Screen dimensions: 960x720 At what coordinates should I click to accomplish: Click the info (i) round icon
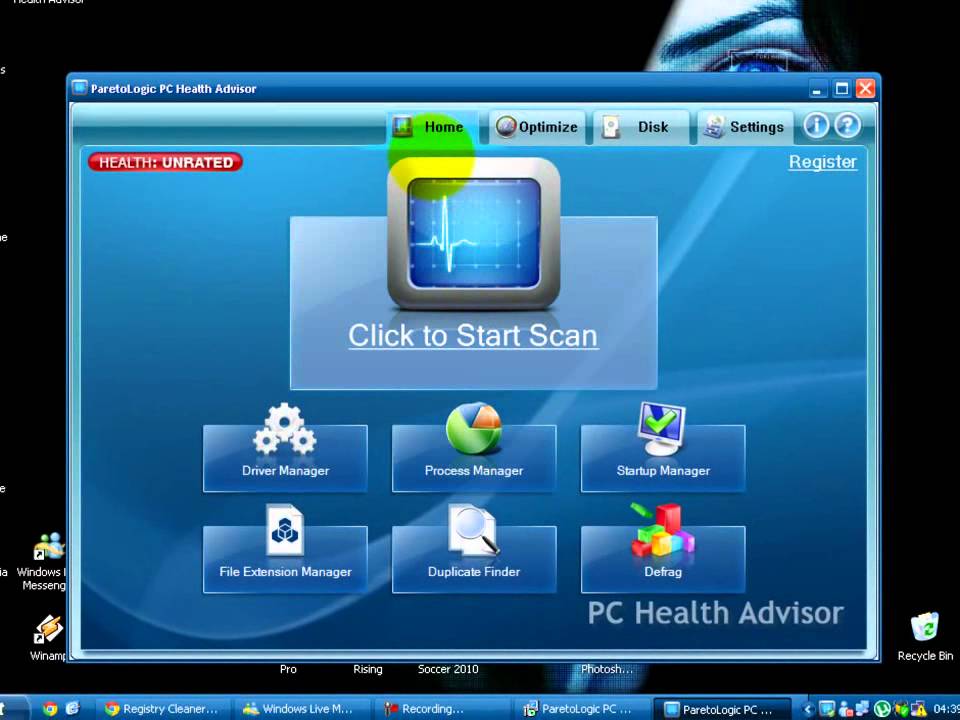point(816,126)
